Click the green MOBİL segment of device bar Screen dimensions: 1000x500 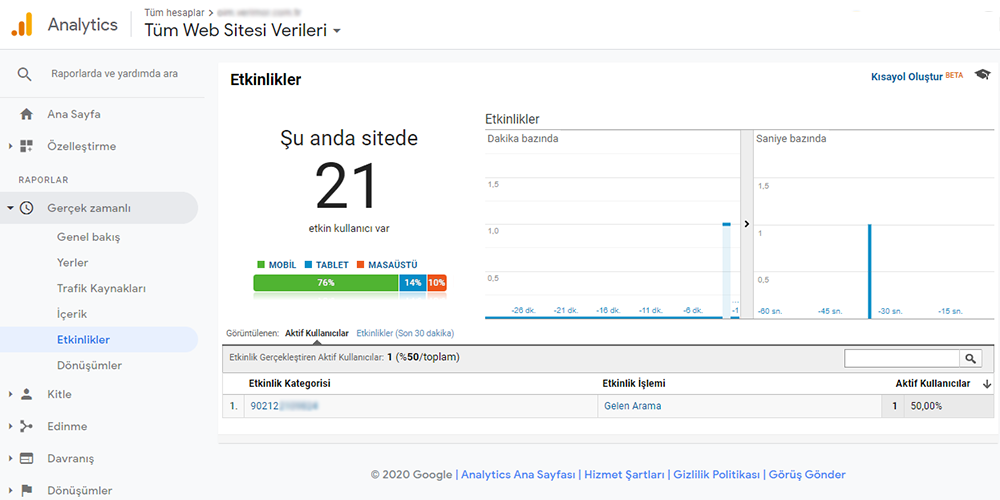(325, 283)
